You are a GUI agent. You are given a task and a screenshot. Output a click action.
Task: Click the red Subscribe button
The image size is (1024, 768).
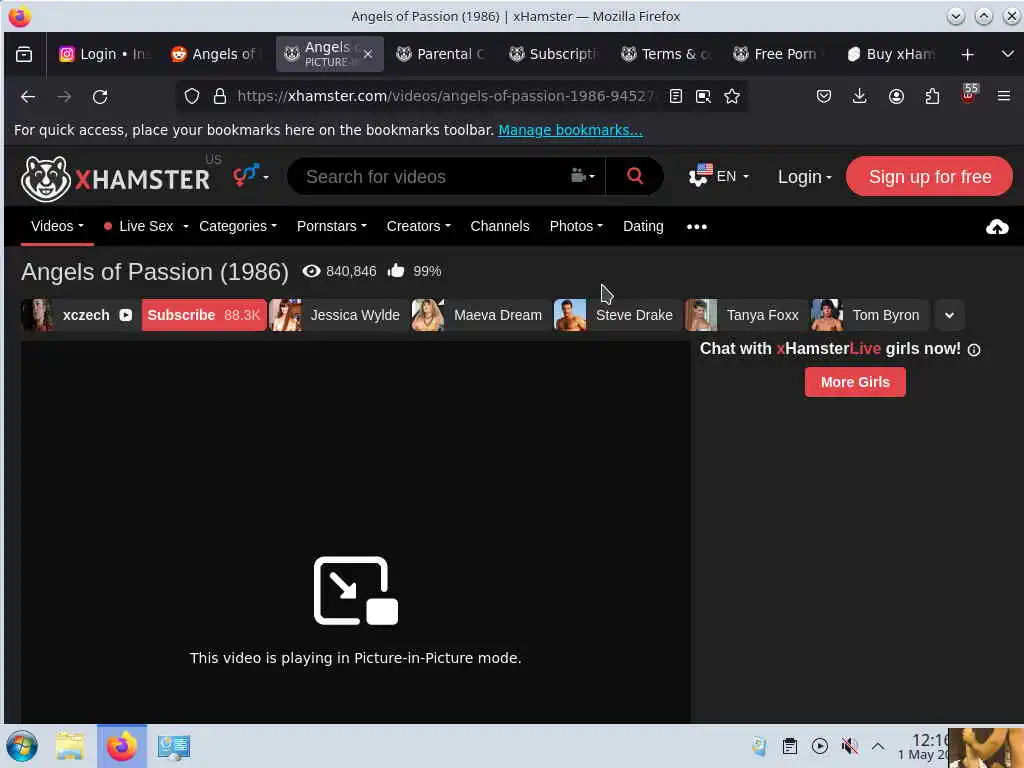204,315
